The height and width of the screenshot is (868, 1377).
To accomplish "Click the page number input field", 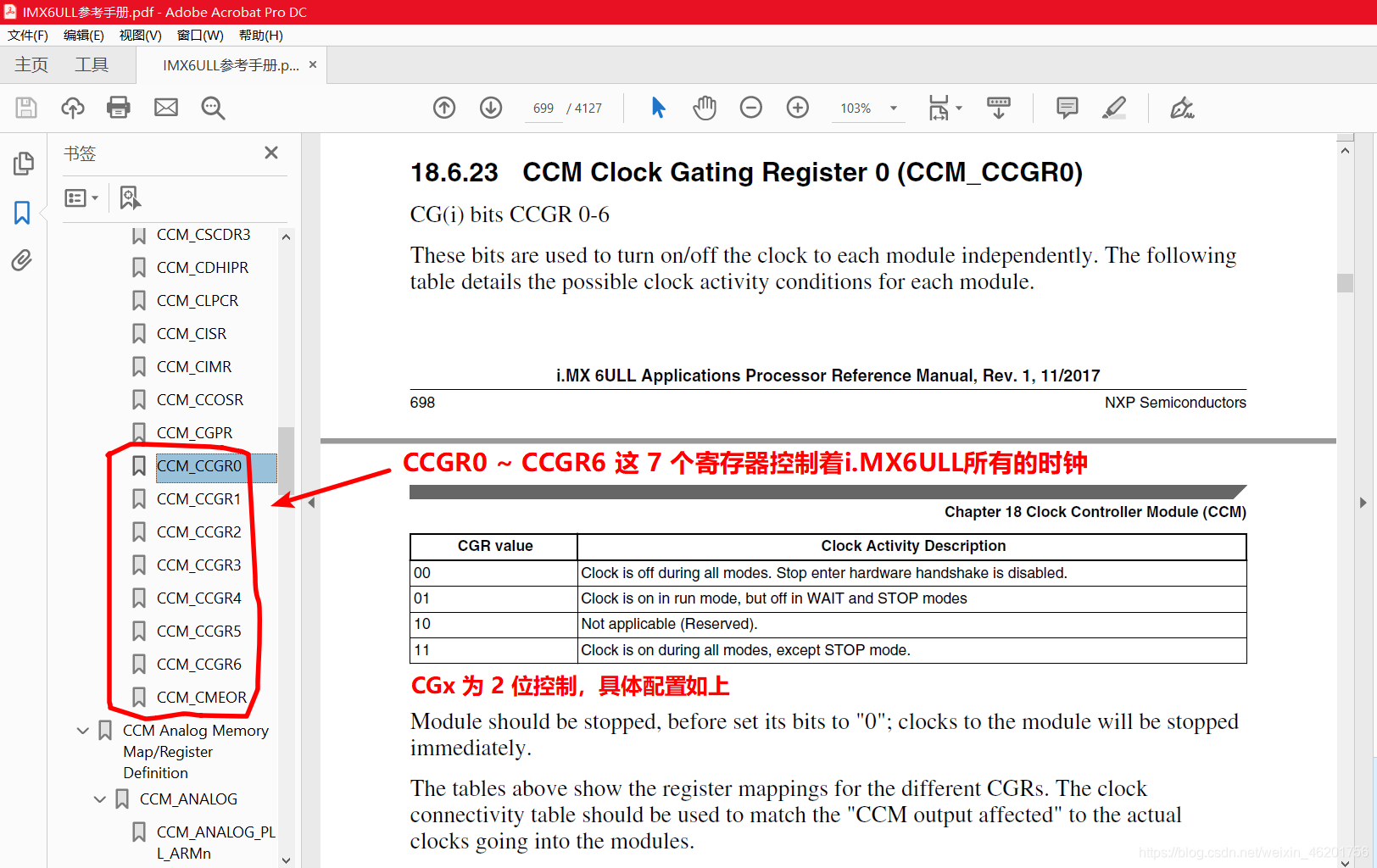I will pyautogui.click(x=544, y=108).
